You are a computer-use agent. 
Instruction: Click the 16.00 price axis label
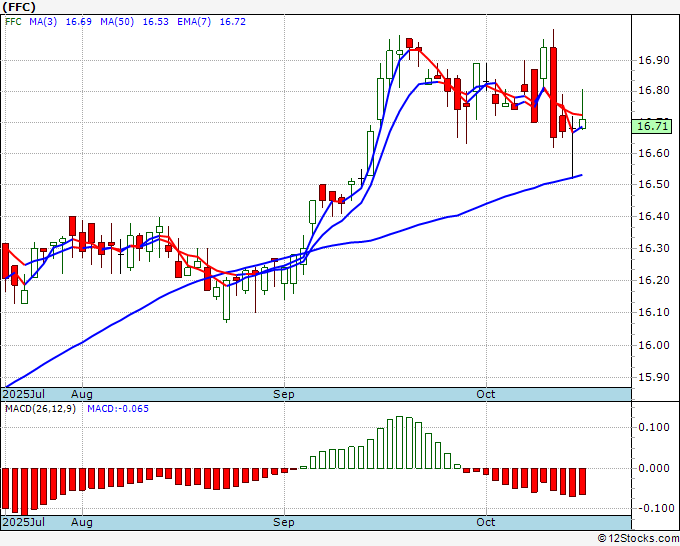tap(654, 345)
